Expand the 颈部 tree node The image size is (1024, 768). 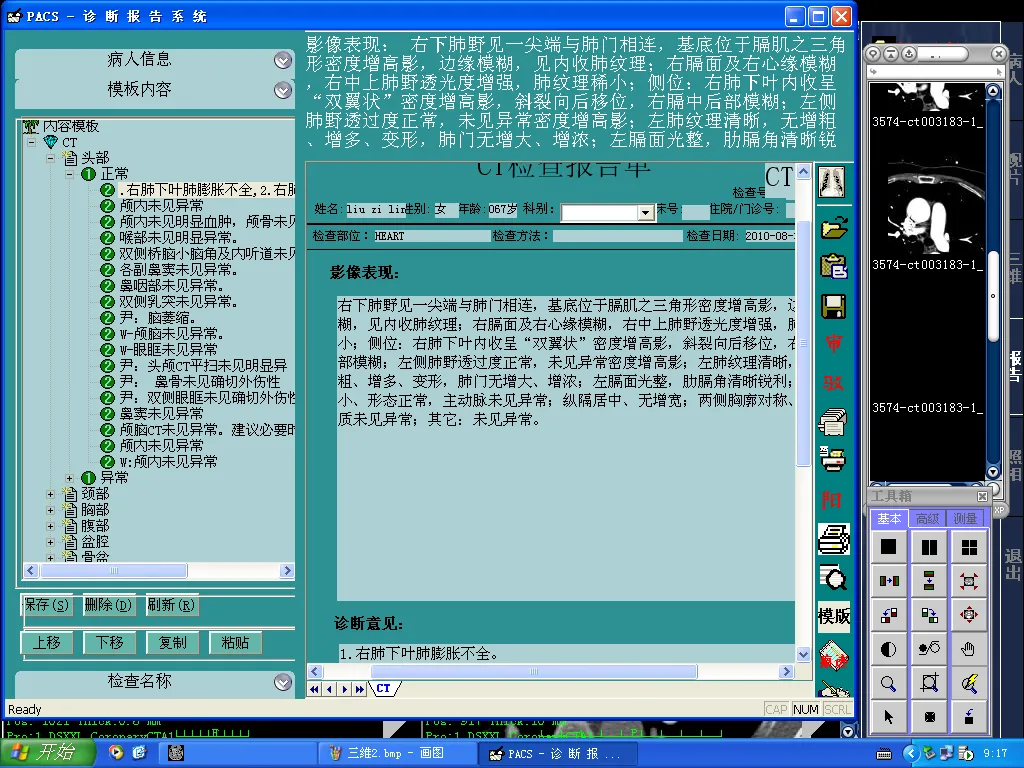click(x=50, y=494)
